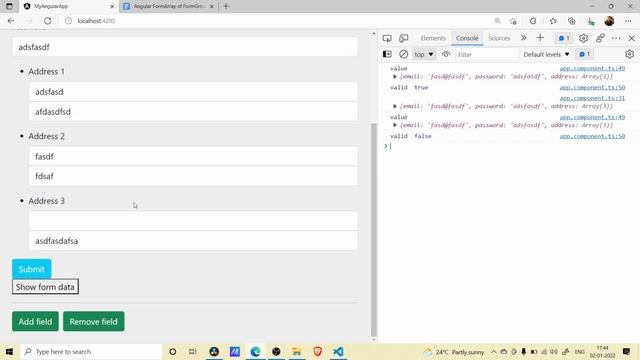Open console settings gear
640x360 pixels.
[629, 54]
